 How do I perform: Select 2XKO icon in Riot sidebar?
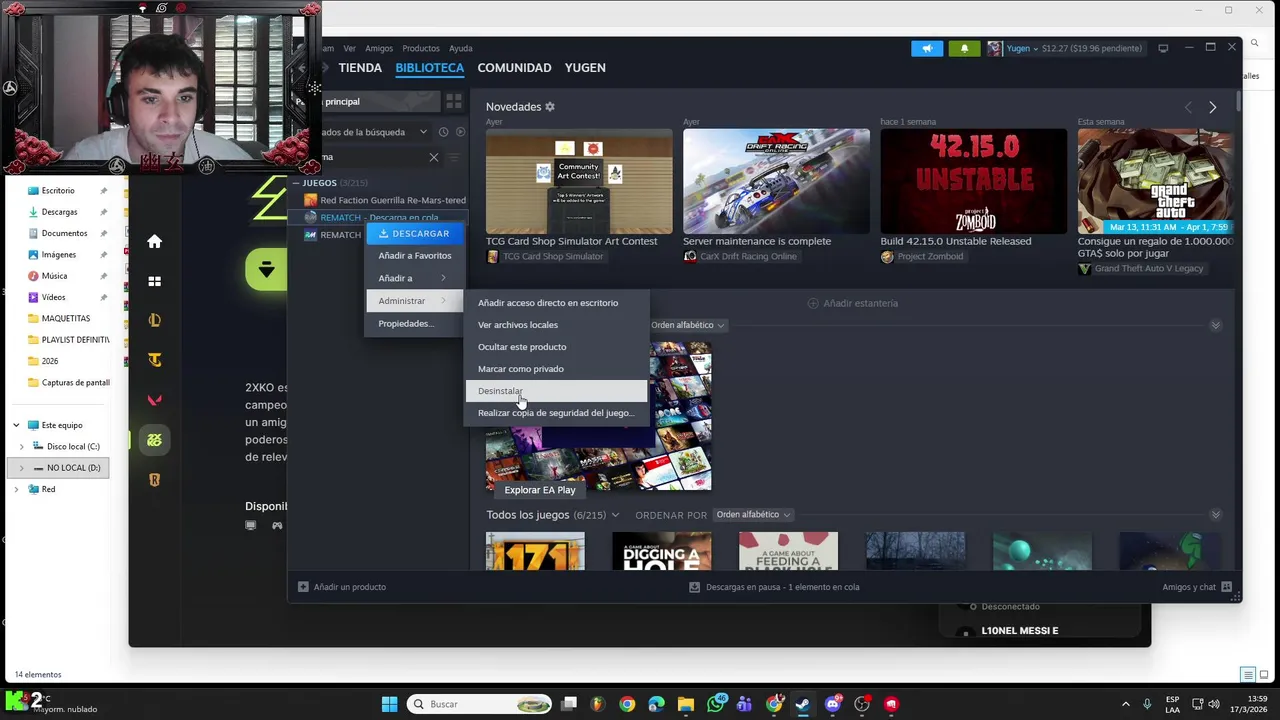pyautogui.click(x=154, y=440)
